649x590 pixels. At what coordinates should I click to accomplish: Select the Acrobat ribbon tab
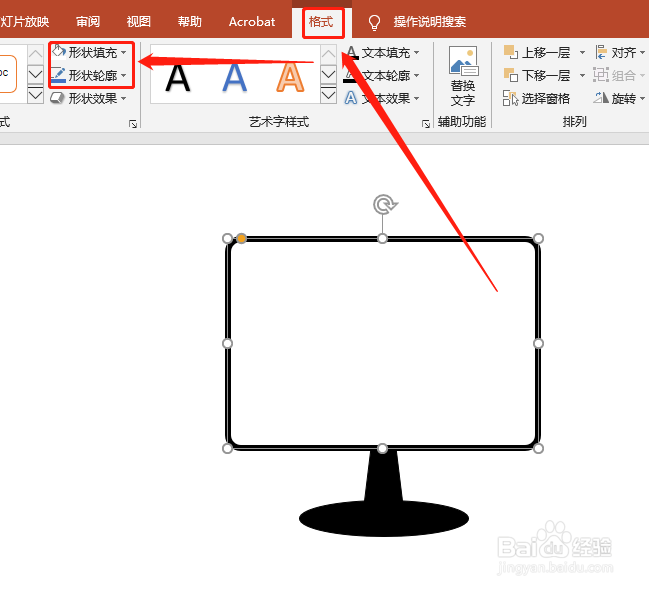[252, 22]
